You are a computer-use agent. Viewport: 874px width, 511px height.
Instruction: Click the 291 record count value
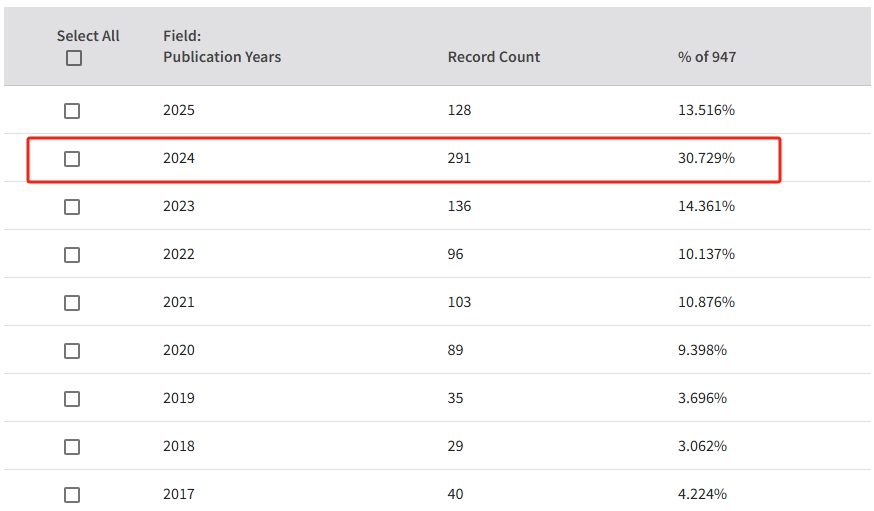point(459,158)
